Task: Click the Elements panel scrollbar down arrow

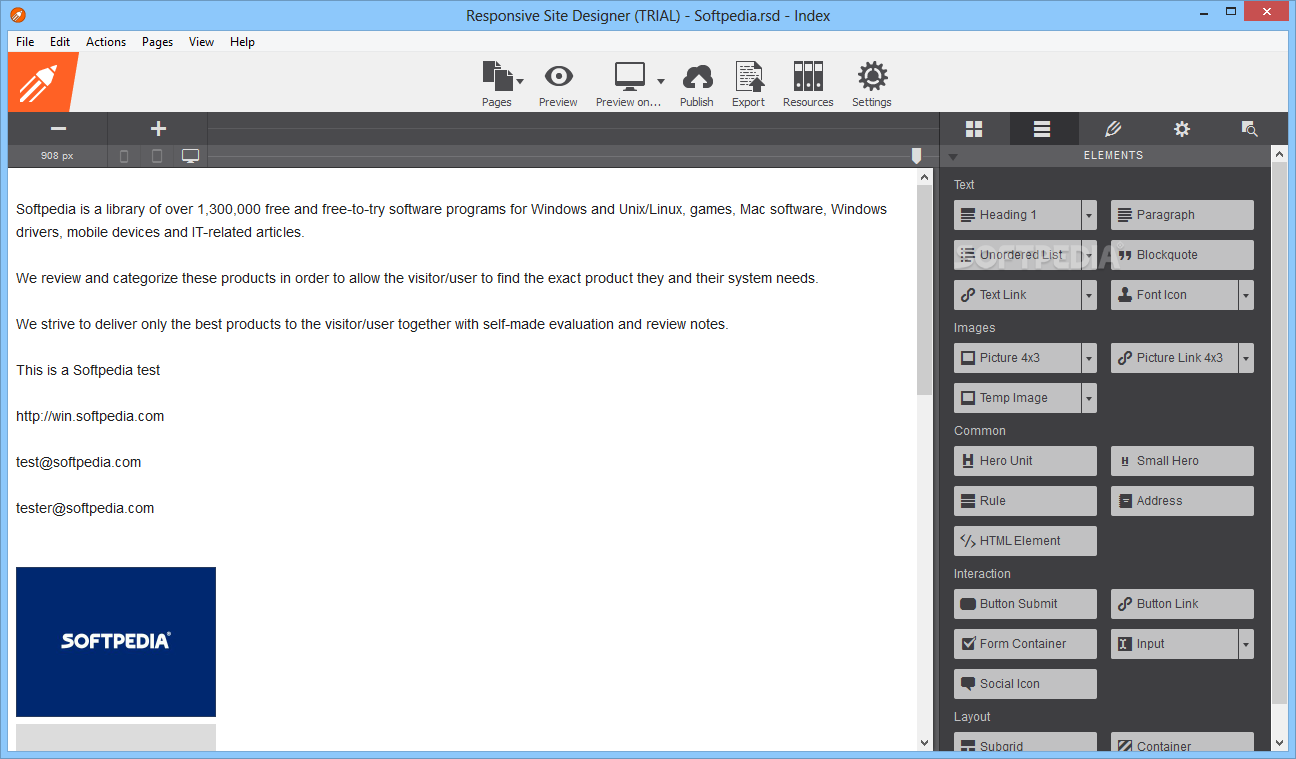Action: pyautogui.click(x=1279, y=743)
